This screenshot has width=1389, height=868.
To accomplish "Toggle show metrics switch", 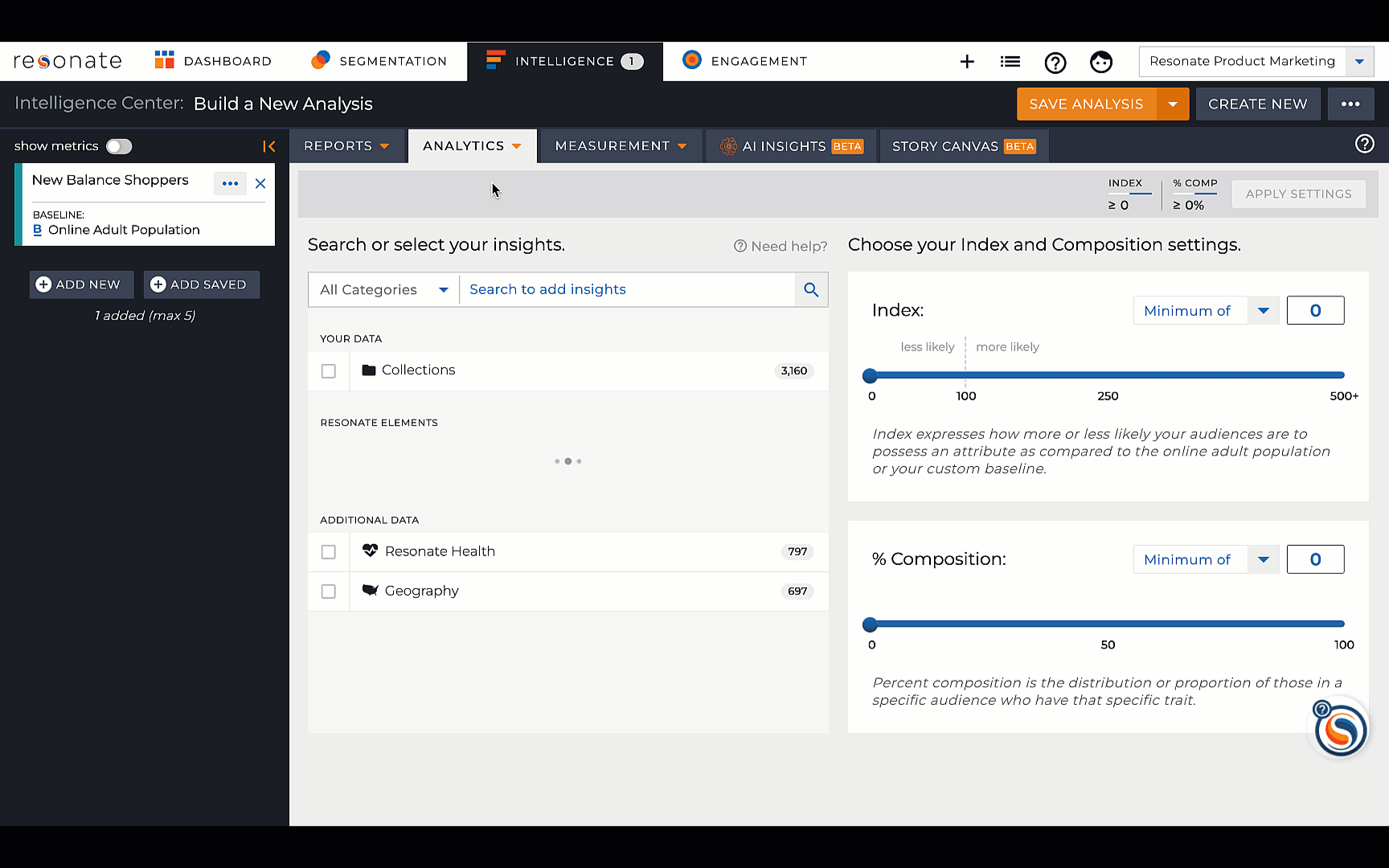I will [x=119, y=146].
